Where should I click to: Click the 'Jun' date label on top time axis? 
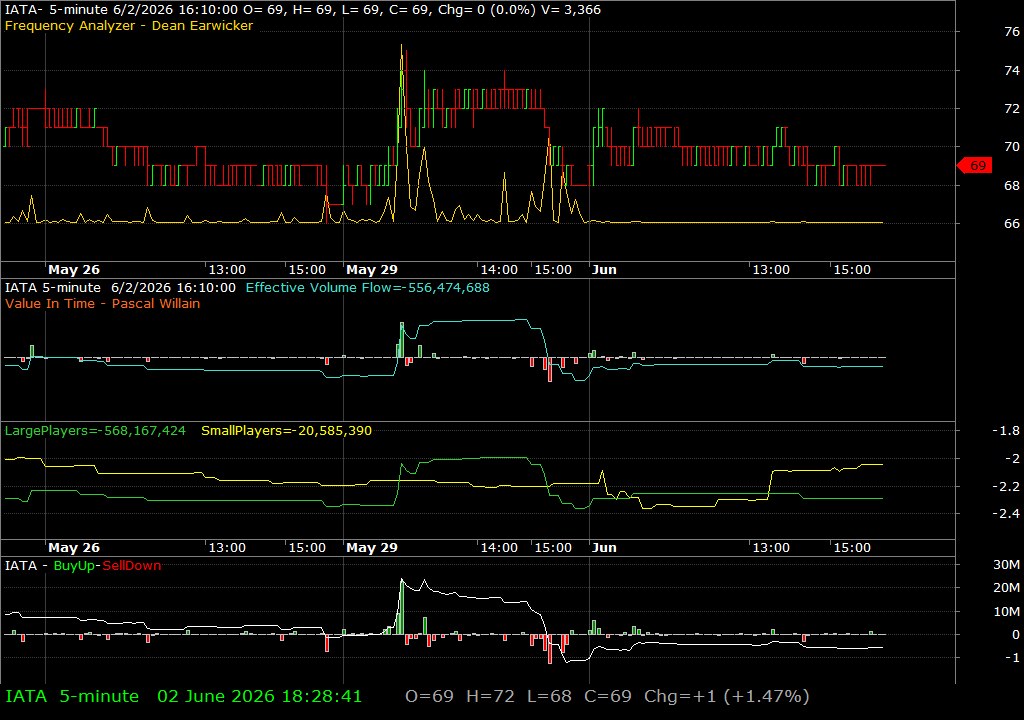point(604,269)
